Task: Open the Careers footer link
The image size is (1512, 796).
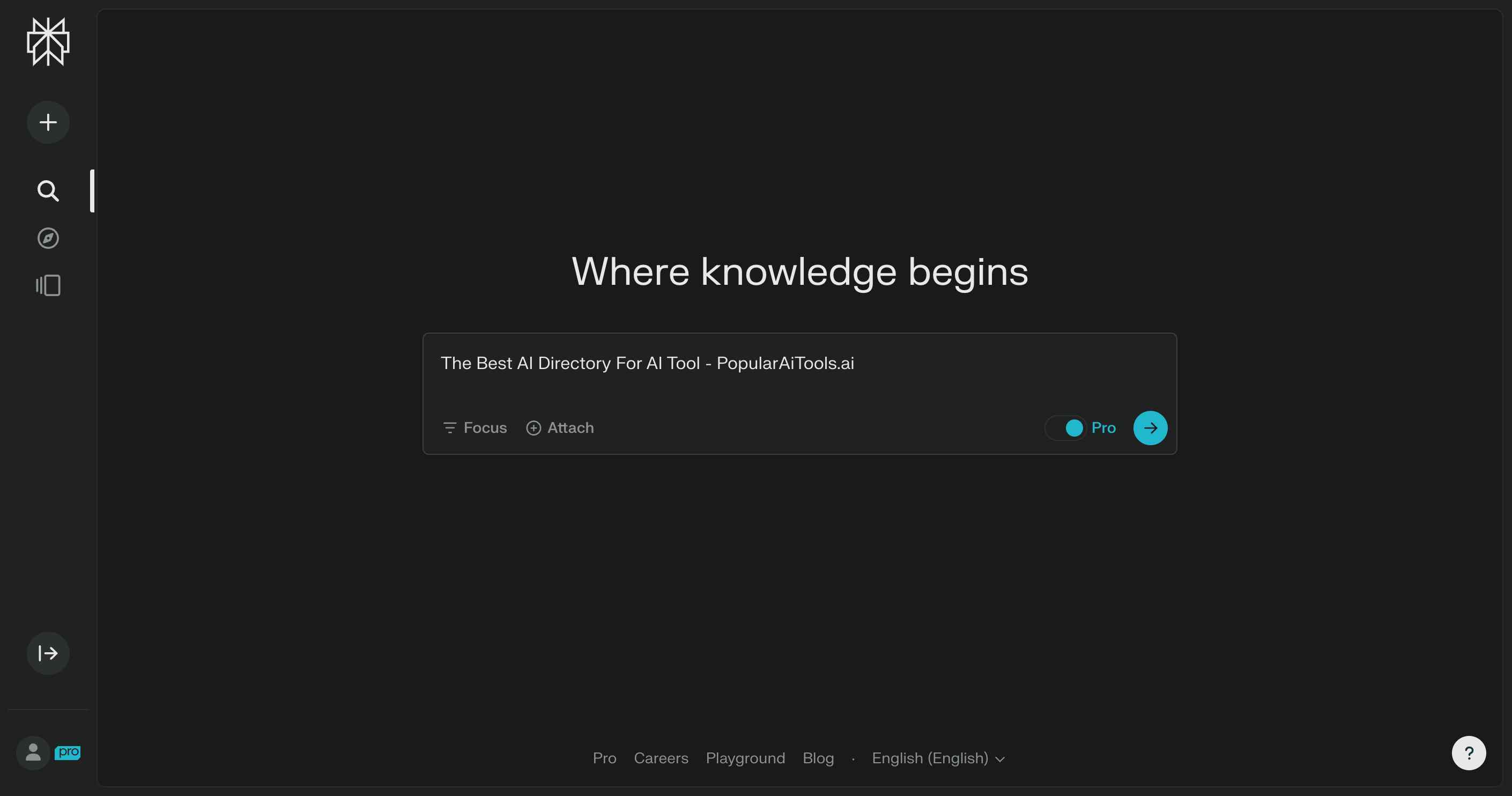Action: [661, 758]
